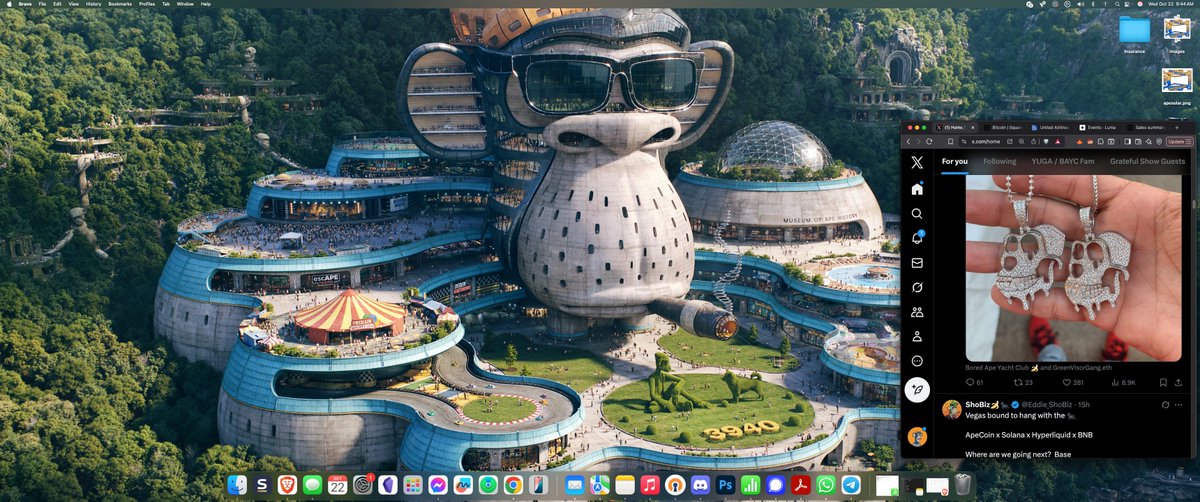The image size is (1200, 502).
Task: Open Calendar from the Dock
Action: [337, 484]
